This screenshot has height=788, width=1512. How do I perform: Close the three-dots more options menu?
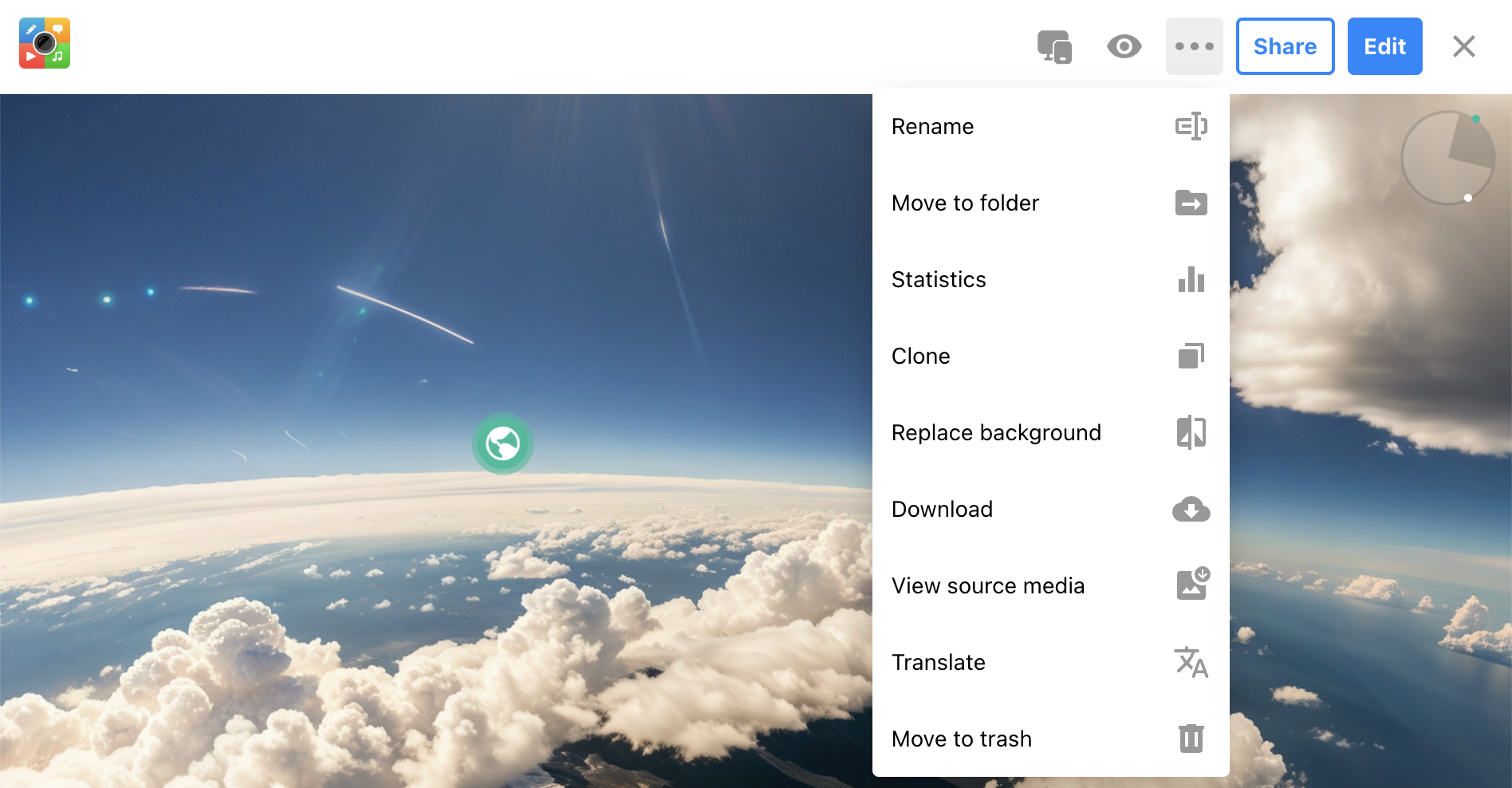[1195, 46]
